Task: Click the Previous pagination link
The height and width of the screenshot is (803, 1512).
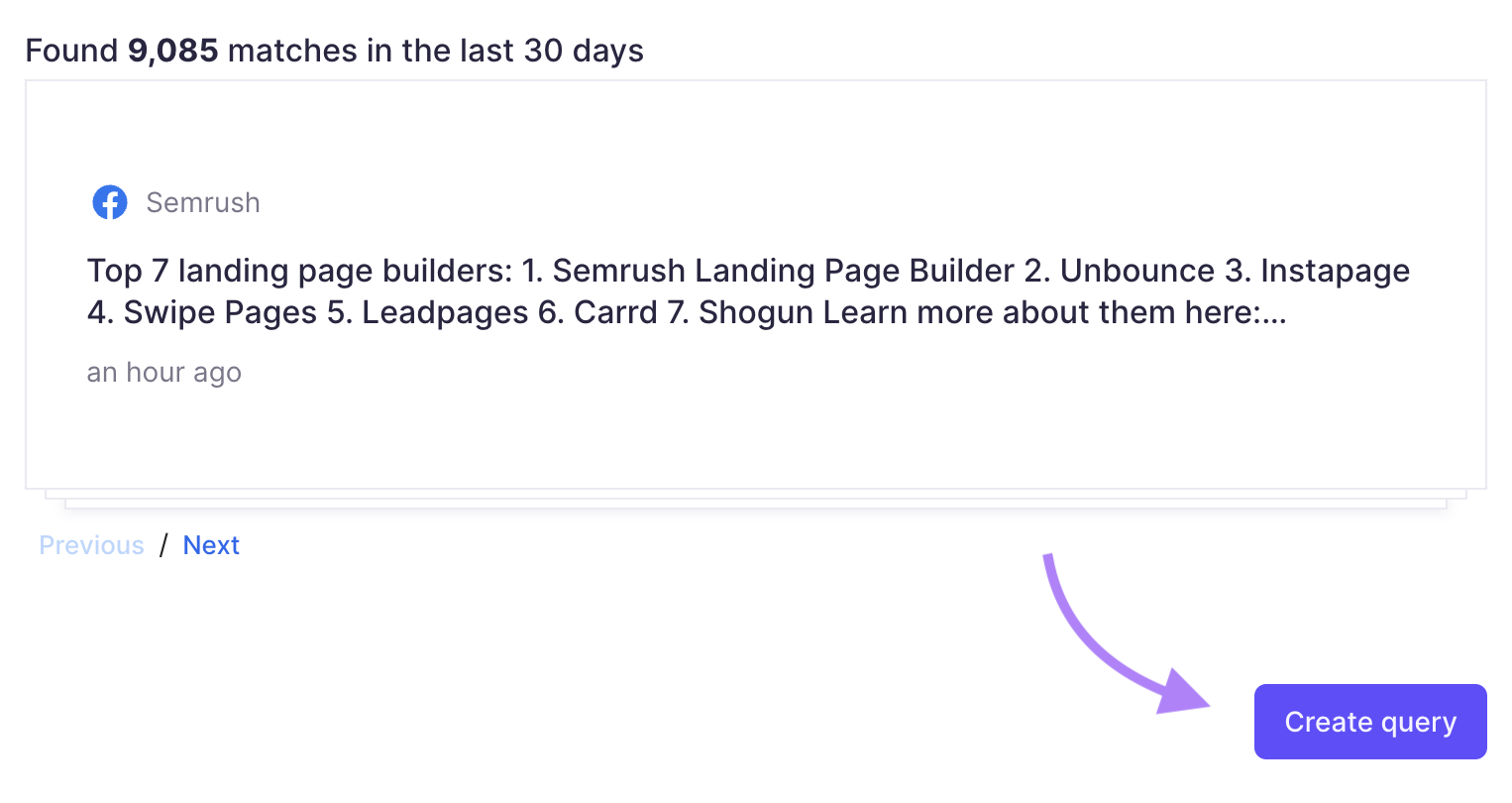Action: 90,544
